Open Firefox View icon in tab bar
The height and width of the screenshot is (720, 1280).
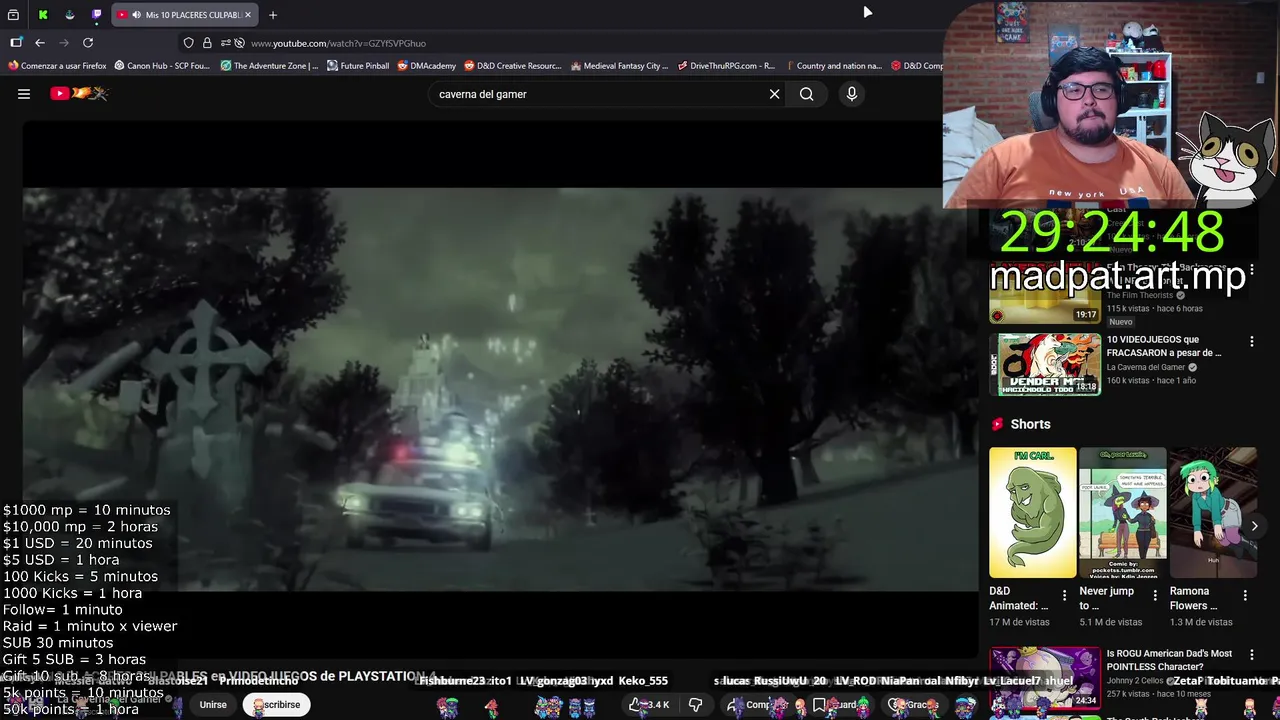(13, 15)
